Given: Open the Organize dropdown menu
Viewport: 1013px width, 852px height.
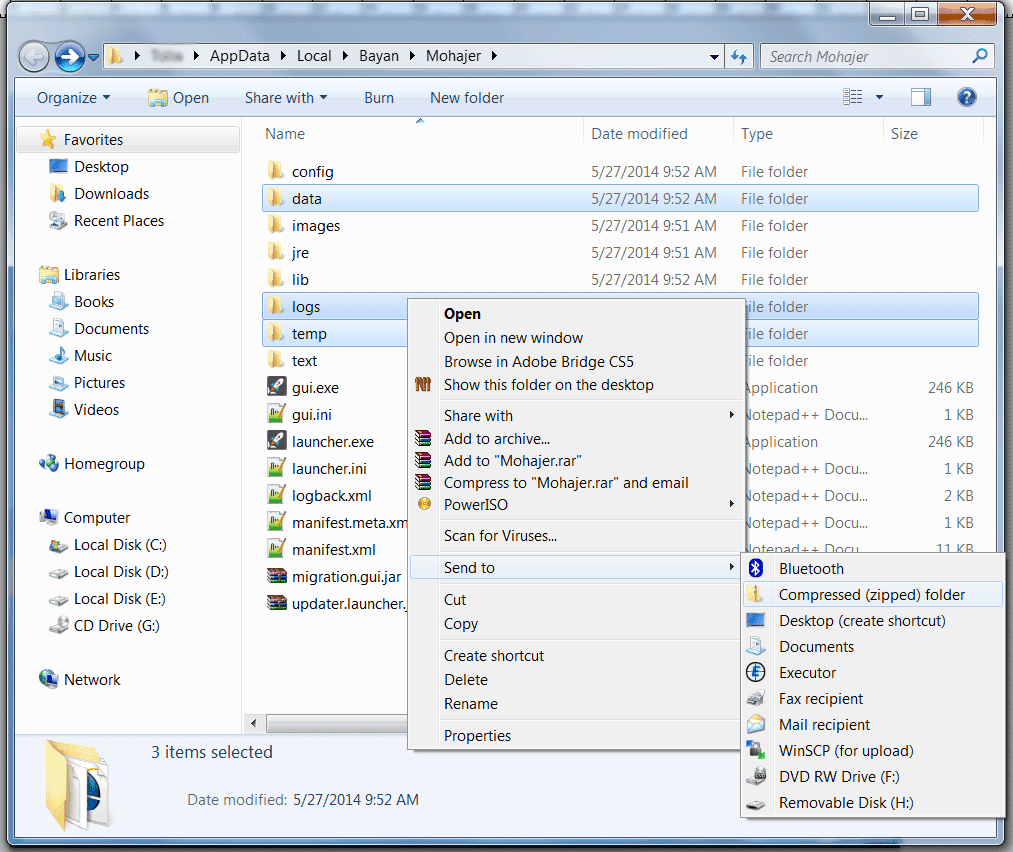Looking at the screenshot, I should [73, 98].
